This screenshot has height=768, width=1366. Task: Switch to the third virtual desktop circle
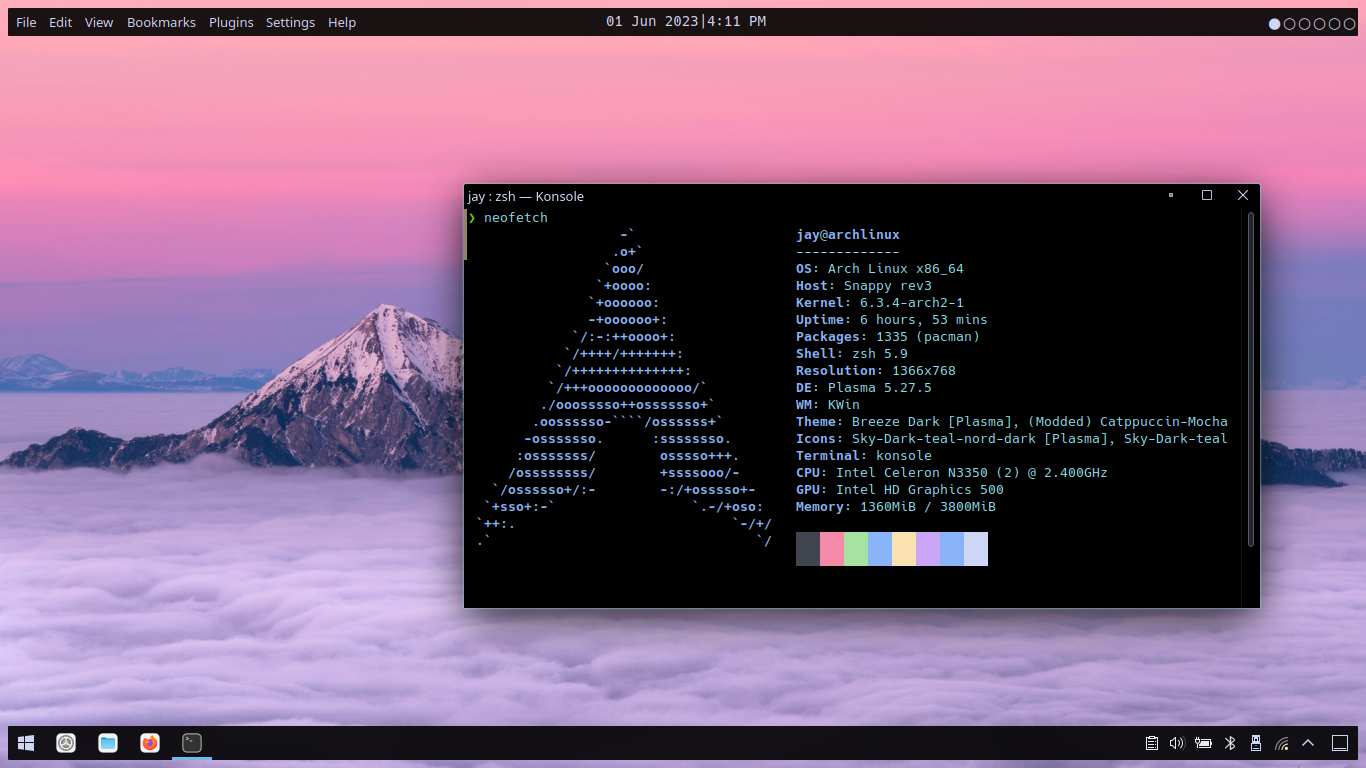click(x=1304, y=24)
